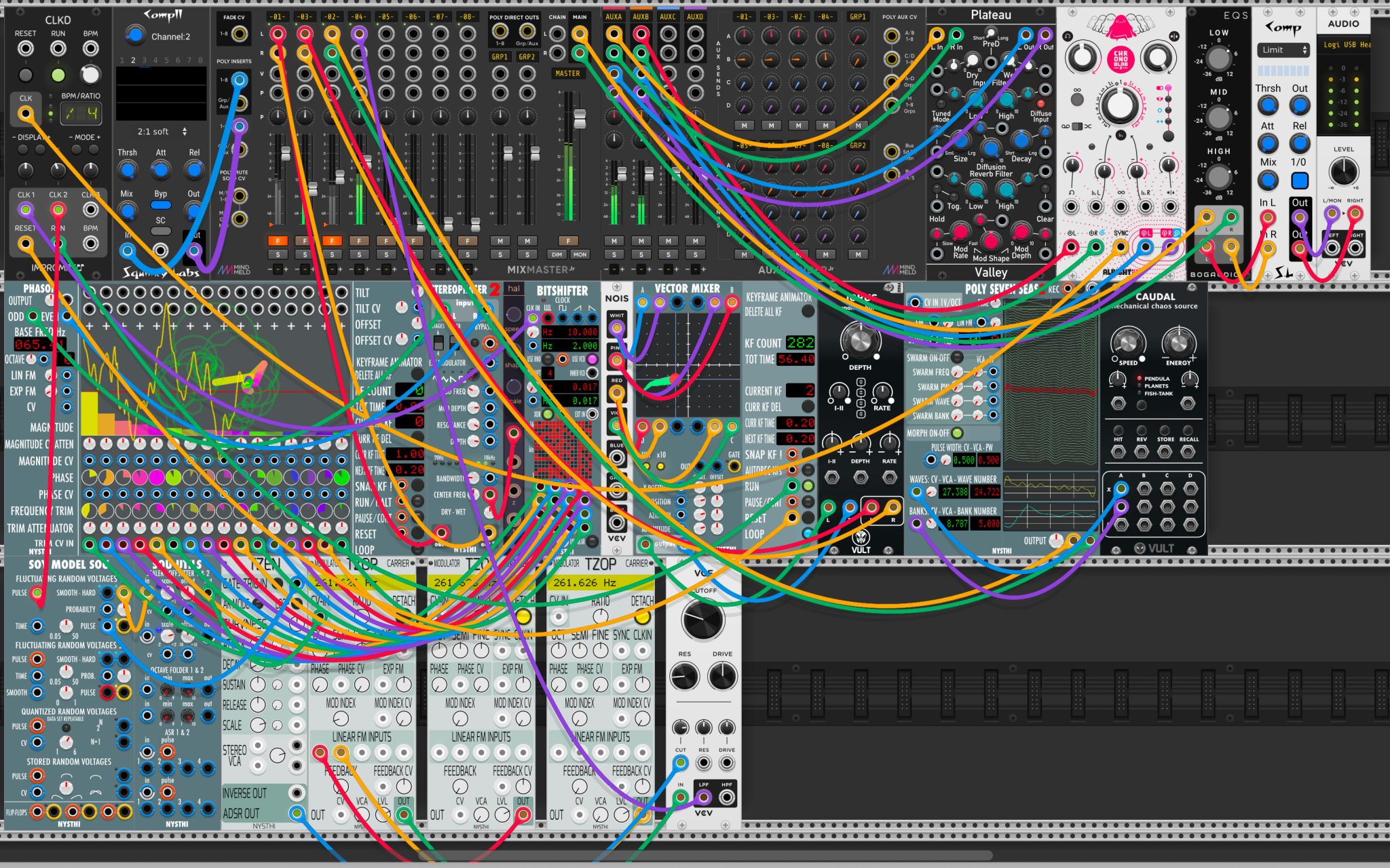This screenshot has width=1390, height=868.
Task: Mute the AUXA return with its M button
Action: pos(614,241)
